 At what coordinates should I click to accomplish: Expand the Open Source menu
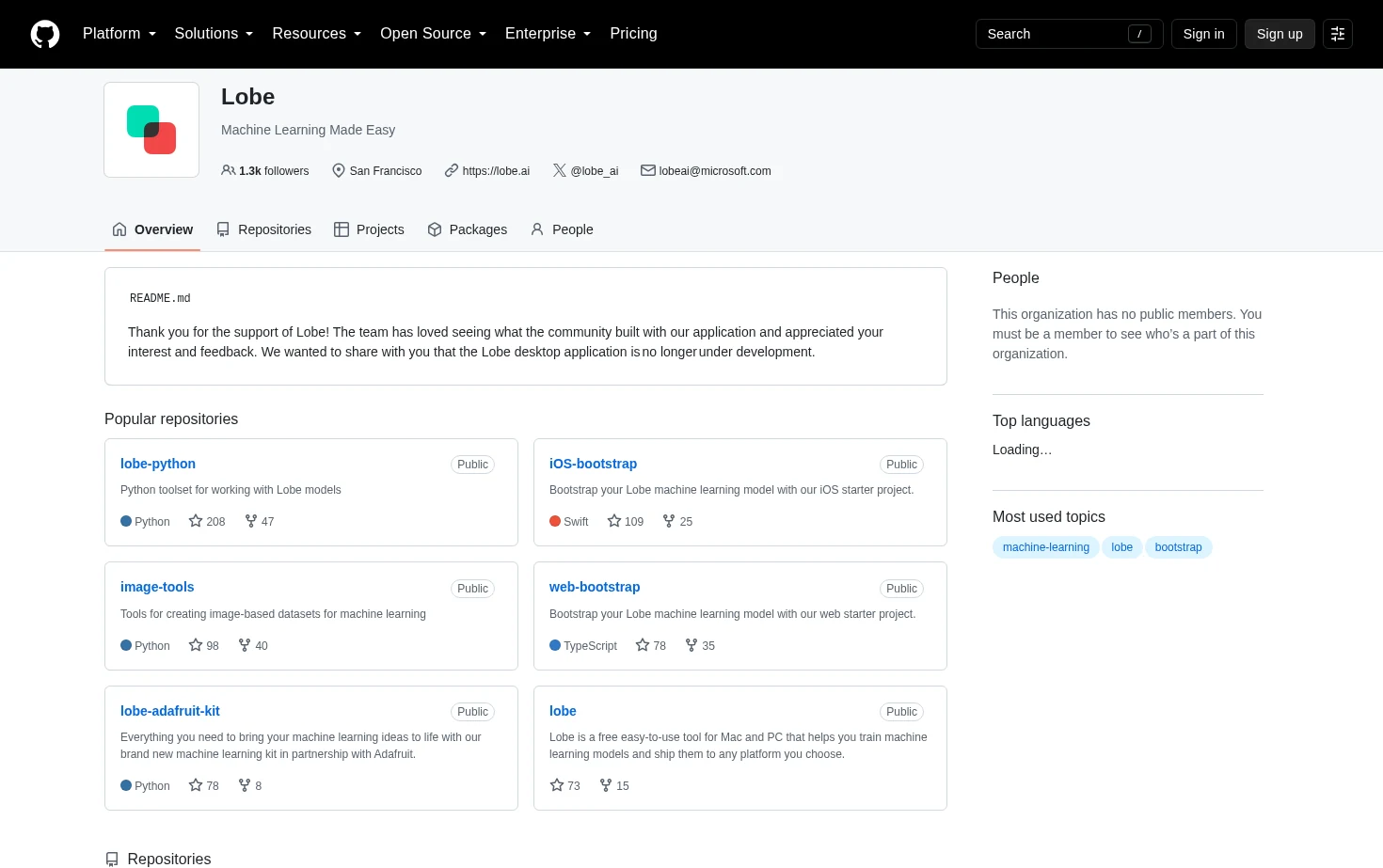[434, 34]
